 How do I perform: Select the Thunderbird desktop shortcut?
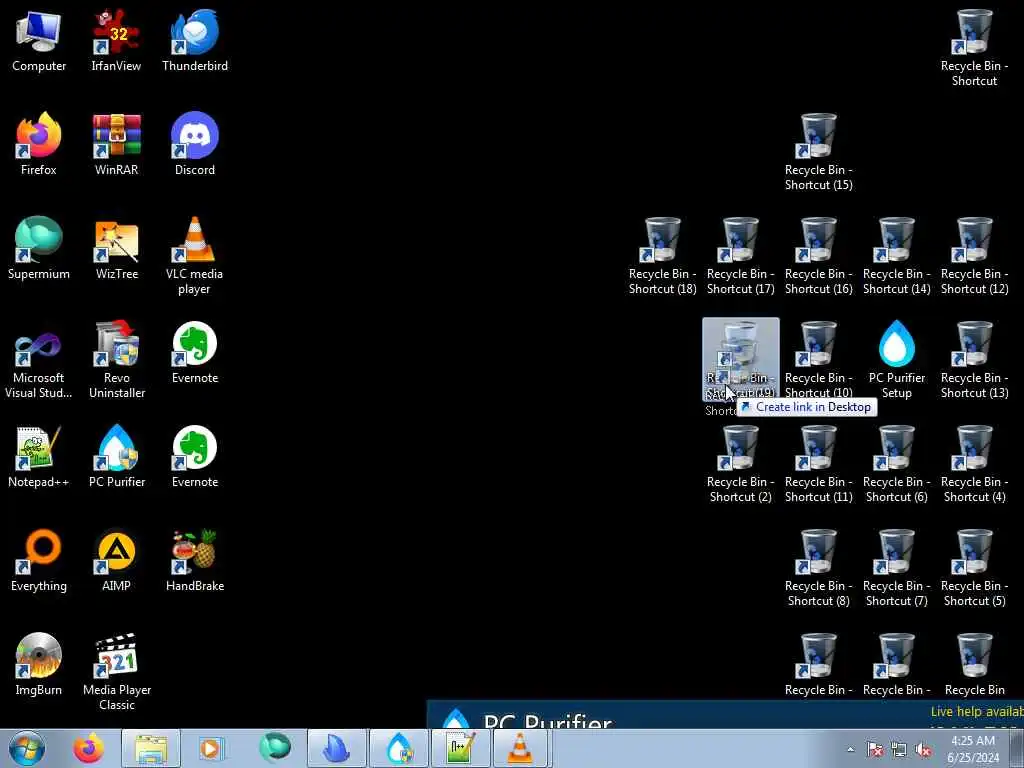(195, 40)
